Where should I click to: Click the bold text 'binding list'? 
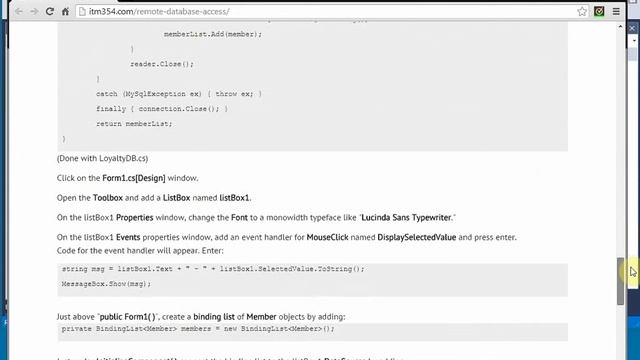point(214,317)
